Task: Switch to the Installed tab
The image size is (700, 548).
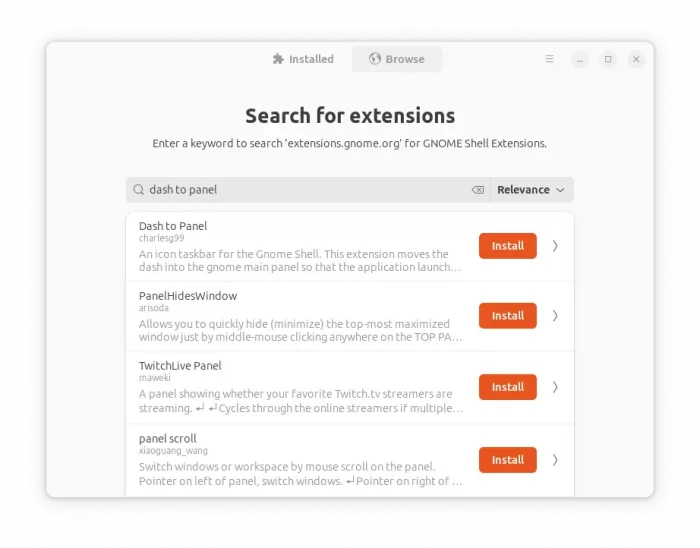Action: 303,59
